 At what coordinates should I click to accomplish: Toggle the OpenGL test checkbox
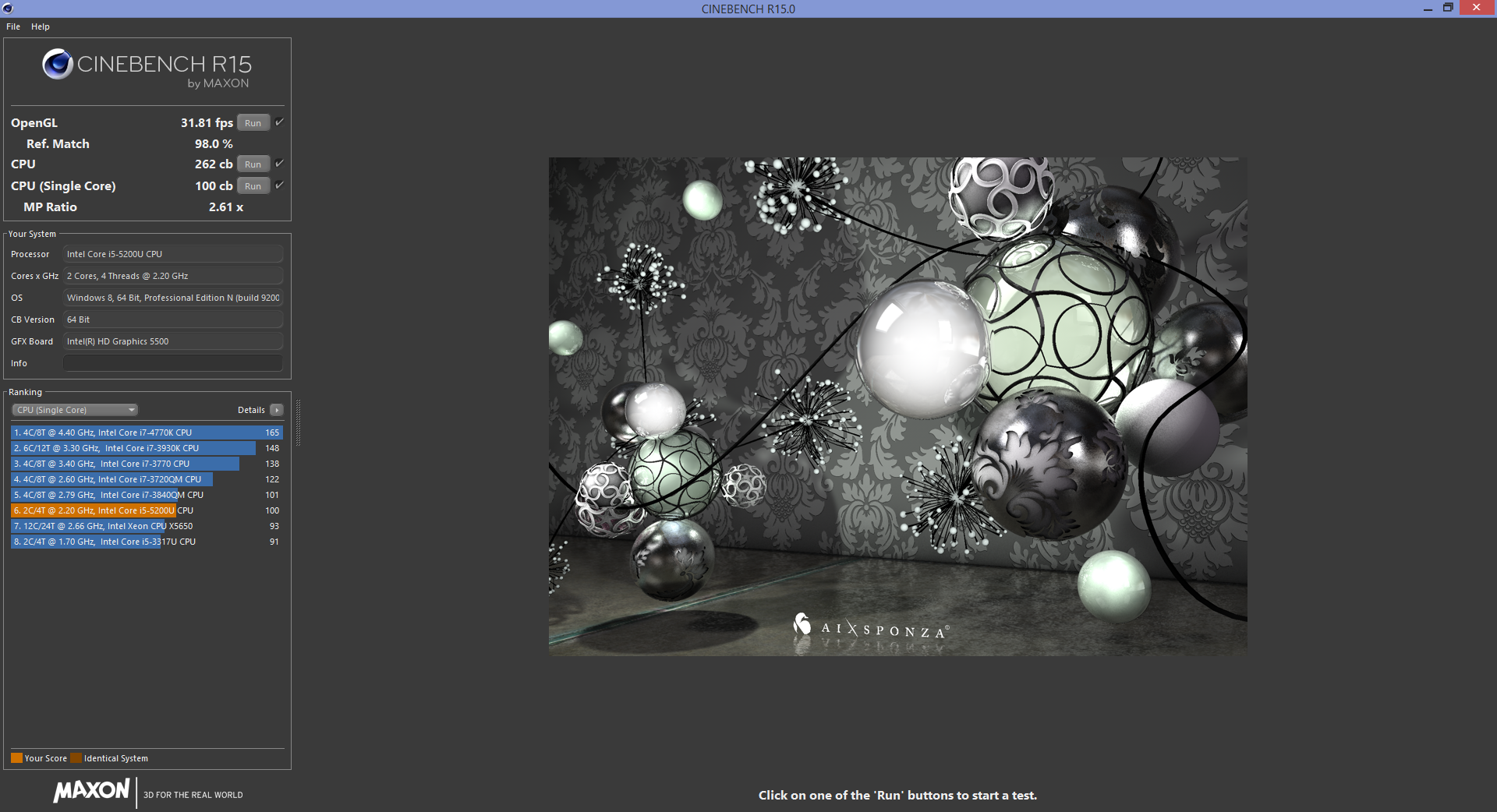[279, 122]
